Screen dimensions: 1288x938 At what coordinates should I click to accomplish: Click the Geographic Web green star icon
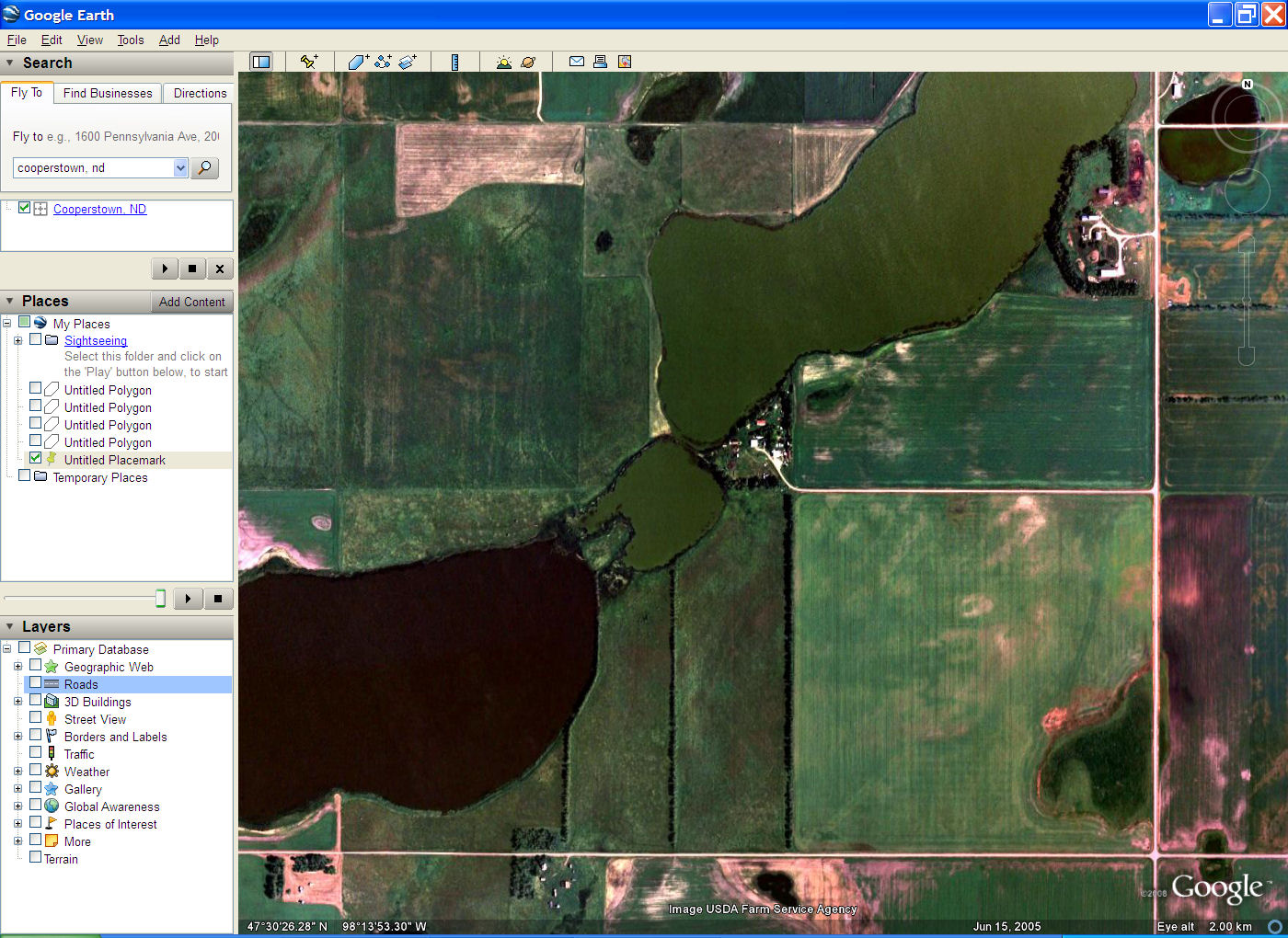52,667
